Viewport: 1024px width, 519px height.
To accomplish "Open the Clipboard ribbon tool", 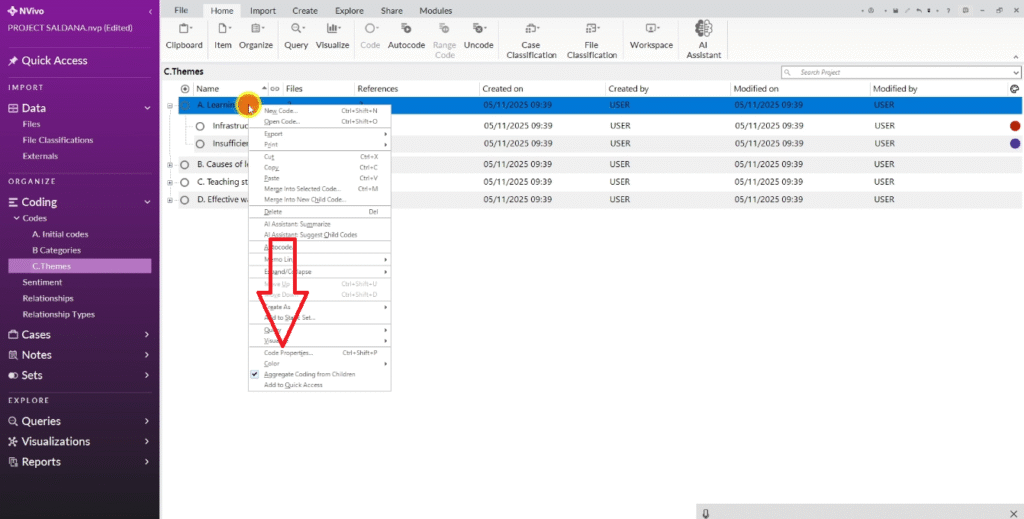I will [184, 36].
